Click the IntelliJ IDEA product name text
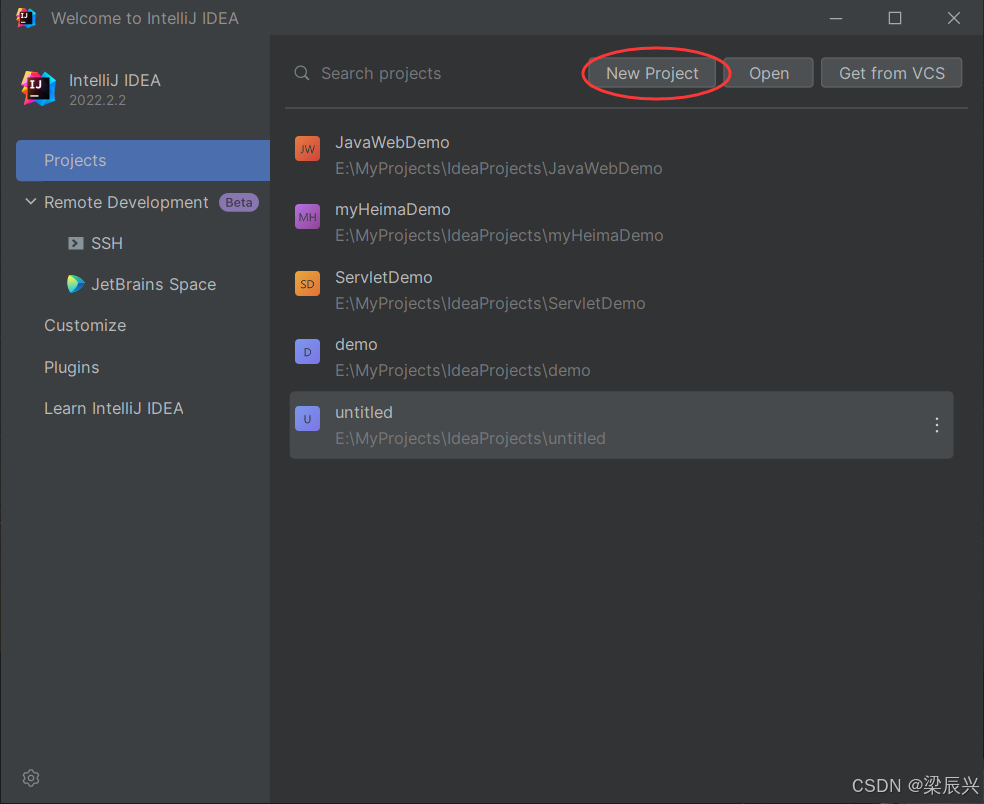Screen dimensions: 984x804 click(115, 80)
